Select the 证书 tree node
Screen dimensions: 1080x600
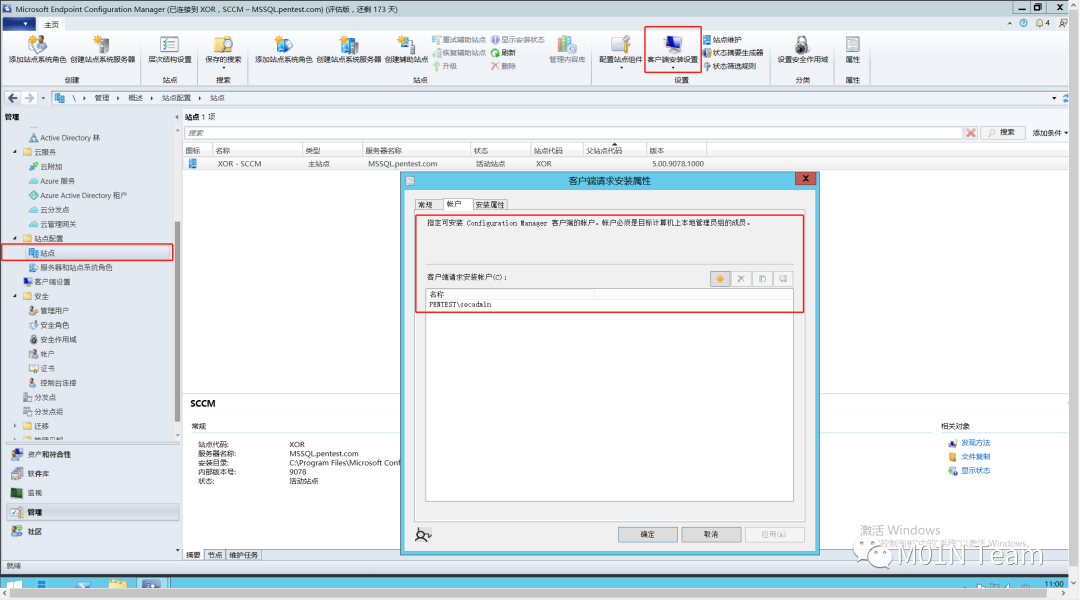[x=41, y=369]
